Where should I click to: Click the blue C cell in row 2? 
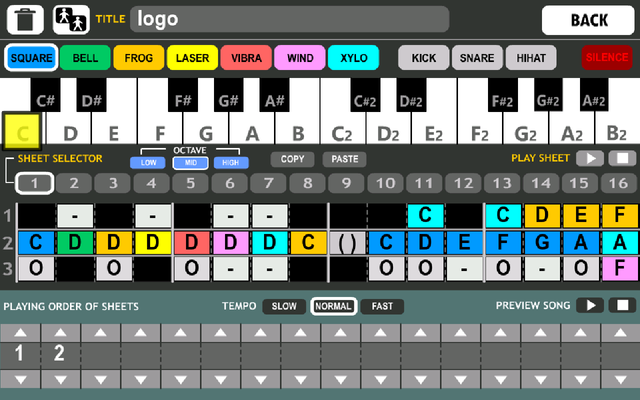pyautogui.click(x=36, y=243)
